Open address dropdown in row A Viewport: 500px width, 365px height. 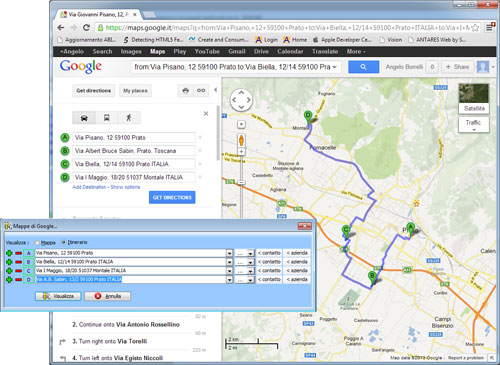point(229,253)
